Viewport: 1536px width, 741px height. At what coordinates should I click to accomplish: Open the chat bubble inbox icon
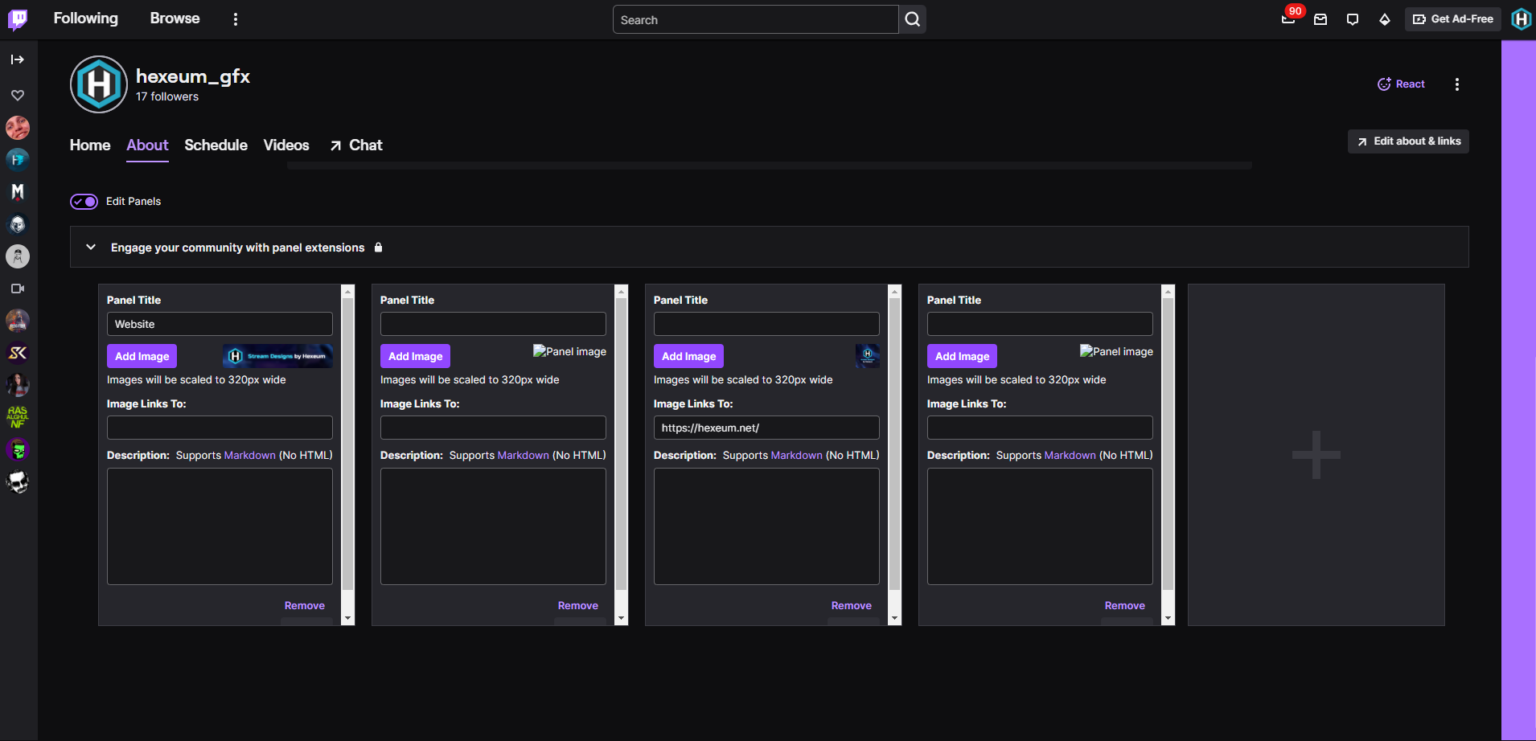pos(1352,19)
